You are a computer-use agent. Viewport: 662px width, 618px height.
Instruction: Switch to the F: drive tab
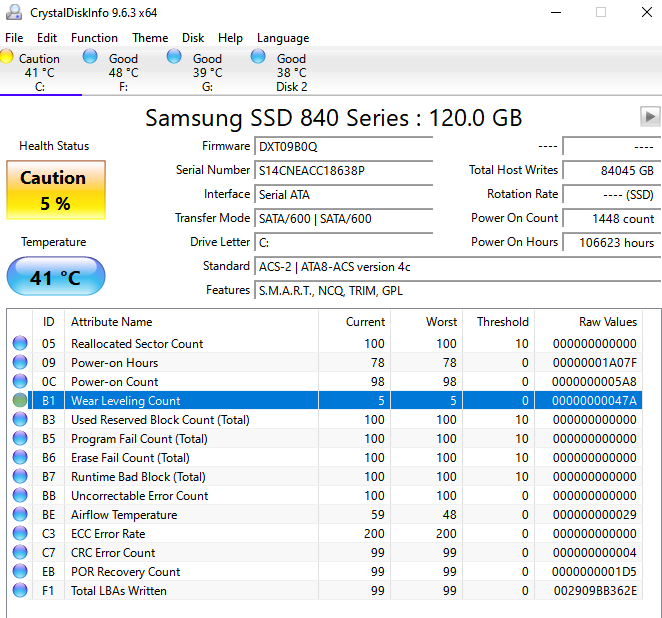pos(123,72)
